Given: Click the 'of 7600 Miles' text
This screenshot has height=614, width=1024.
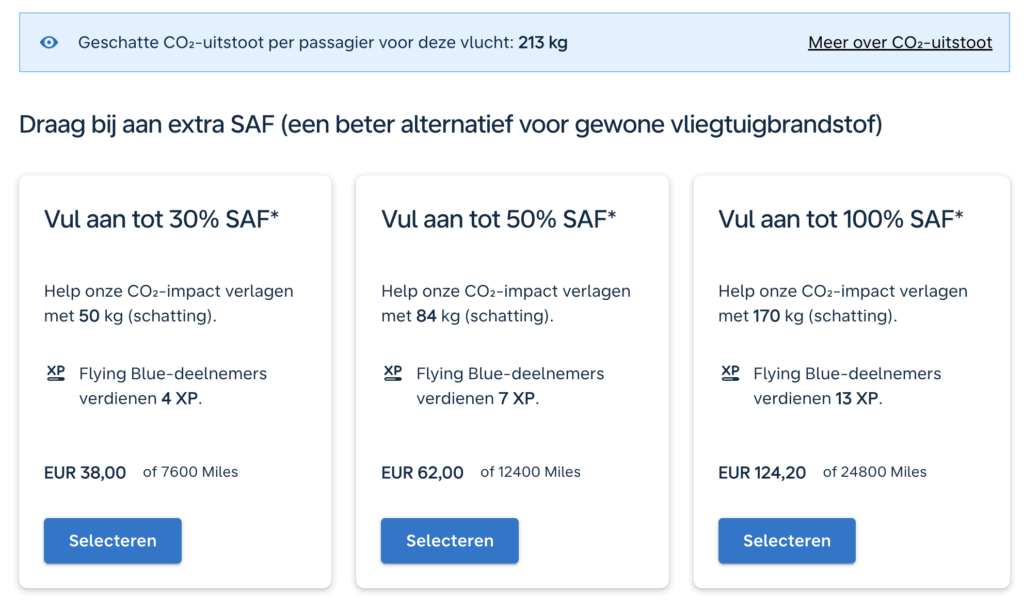Looking at the screenshot, I should pyautogui.click(x=190, y=472).
